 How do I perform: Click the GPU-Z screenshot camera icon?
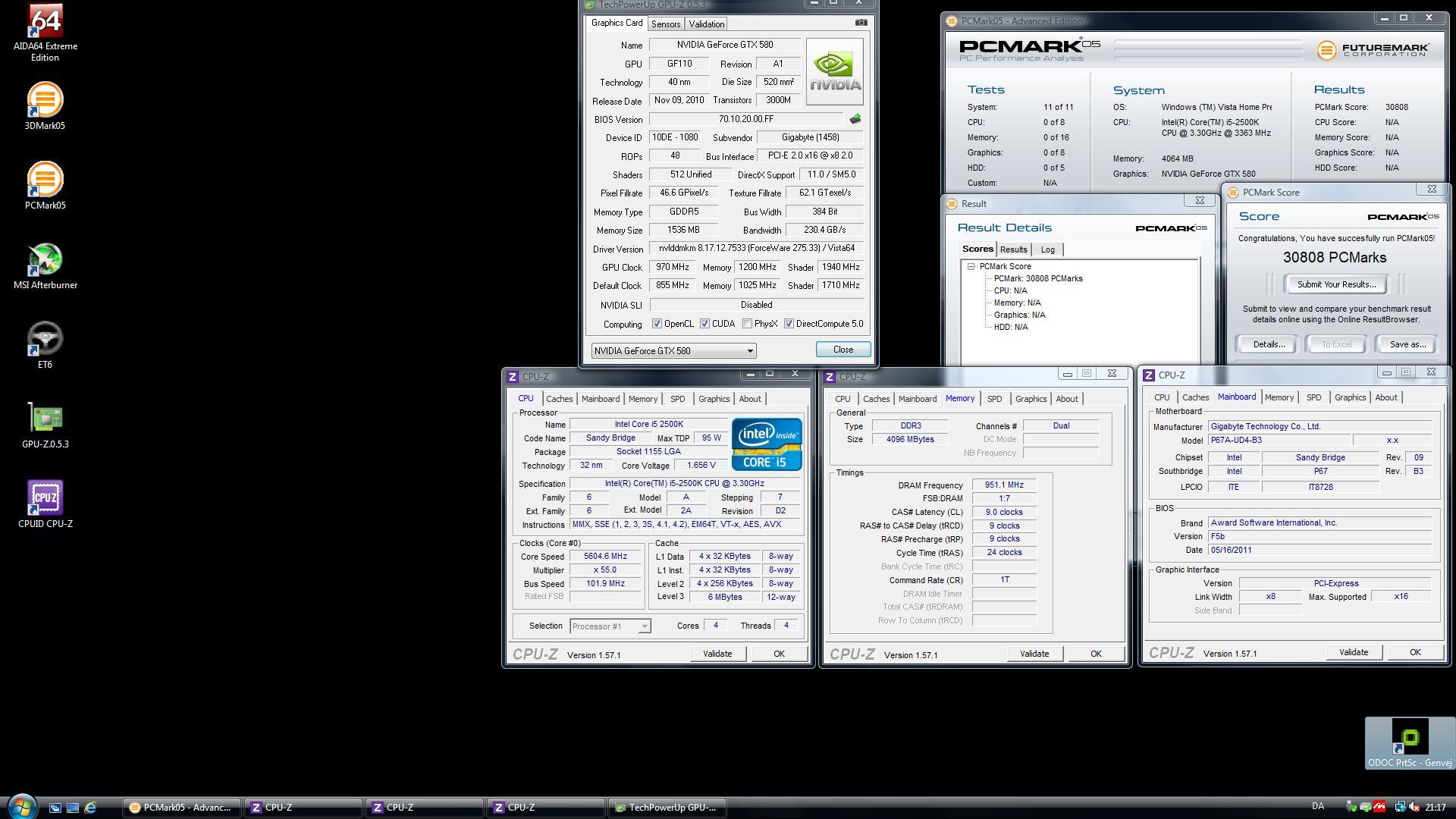pos(861,23)
